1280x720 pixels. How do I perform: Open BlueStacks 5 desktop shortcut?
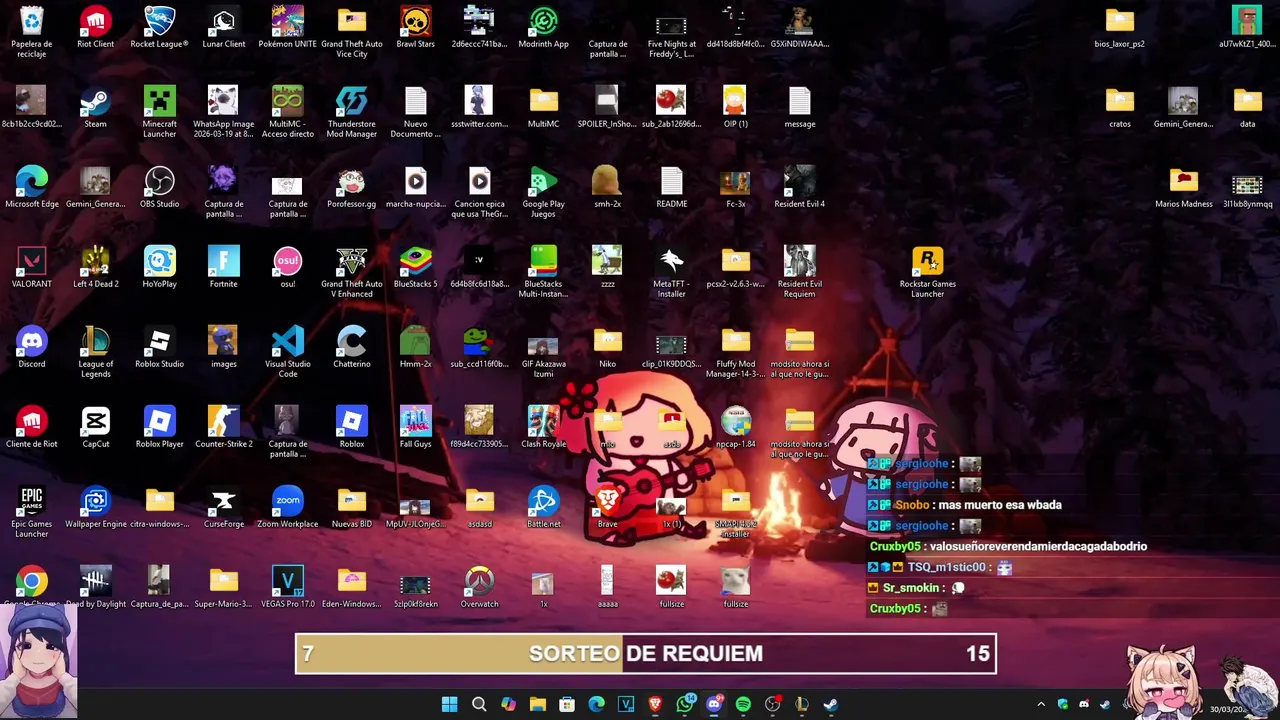(x=415, y=268)
